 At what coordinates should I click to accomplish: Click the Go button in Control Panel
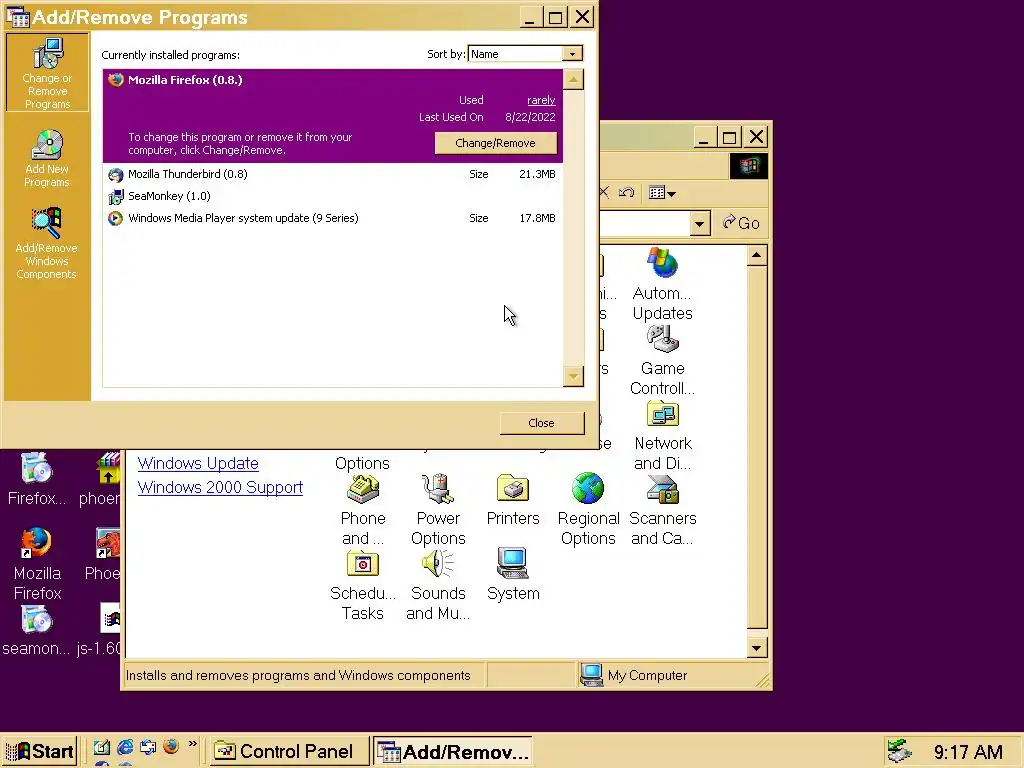pyautogui.click(x=741, y=223)
